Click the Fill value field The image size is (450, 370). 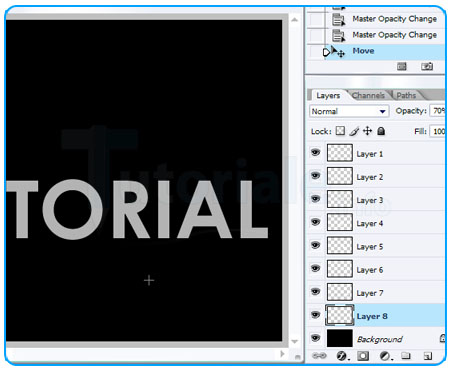click(438, 131)
